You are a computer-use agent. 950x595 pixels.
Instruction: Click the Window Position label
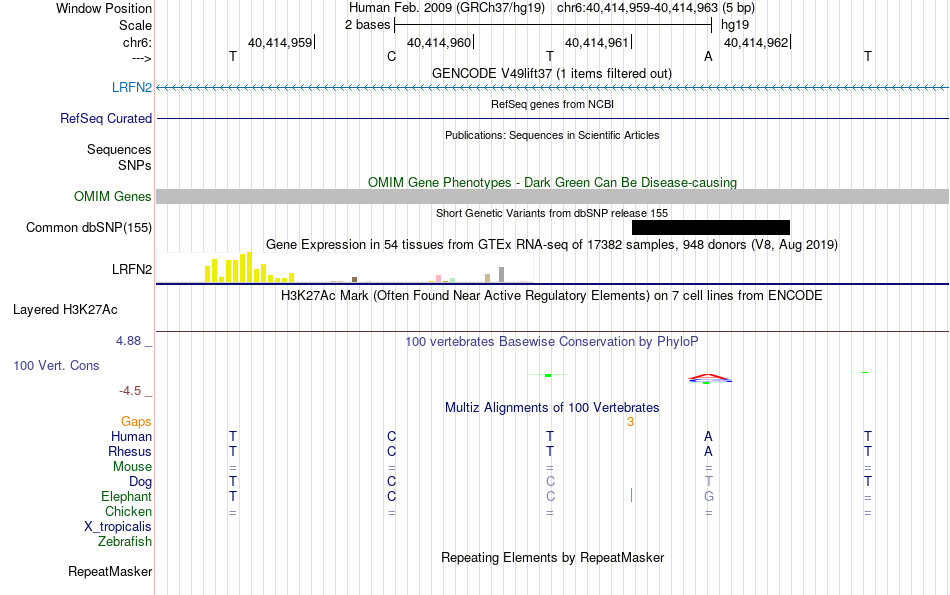tap(104, 8)
